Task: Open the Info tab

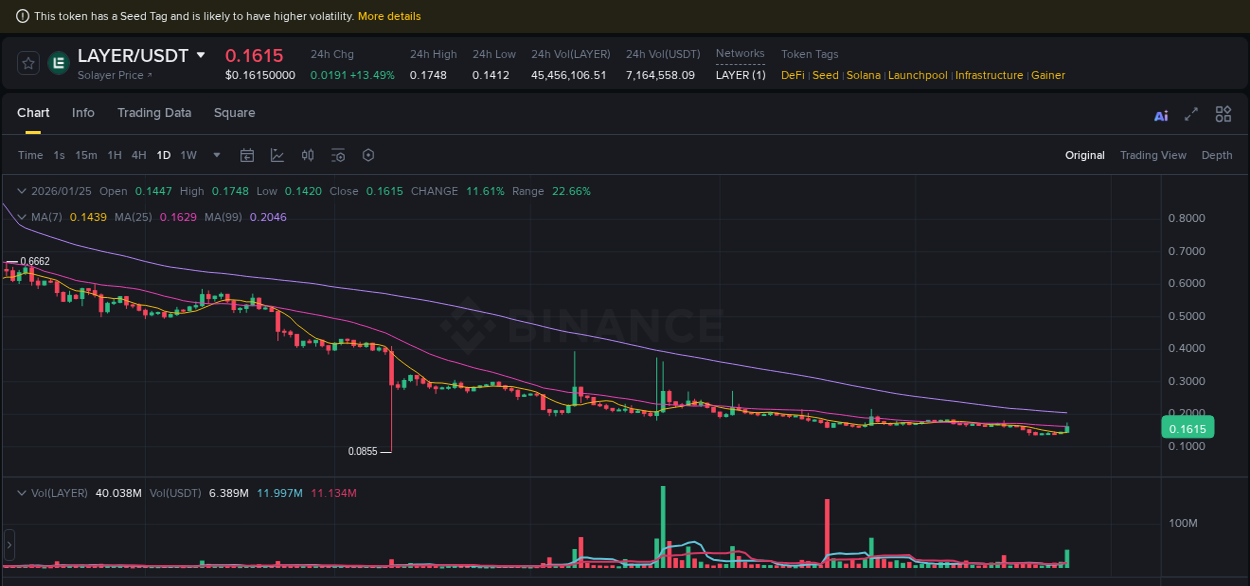Action: point(83,113)
